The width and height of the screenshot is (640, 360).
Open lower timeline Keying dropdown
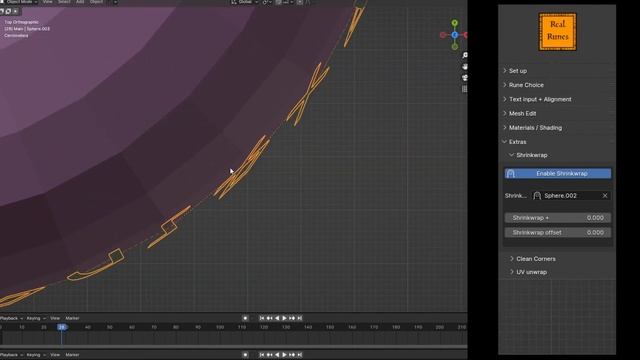point(36,355)
